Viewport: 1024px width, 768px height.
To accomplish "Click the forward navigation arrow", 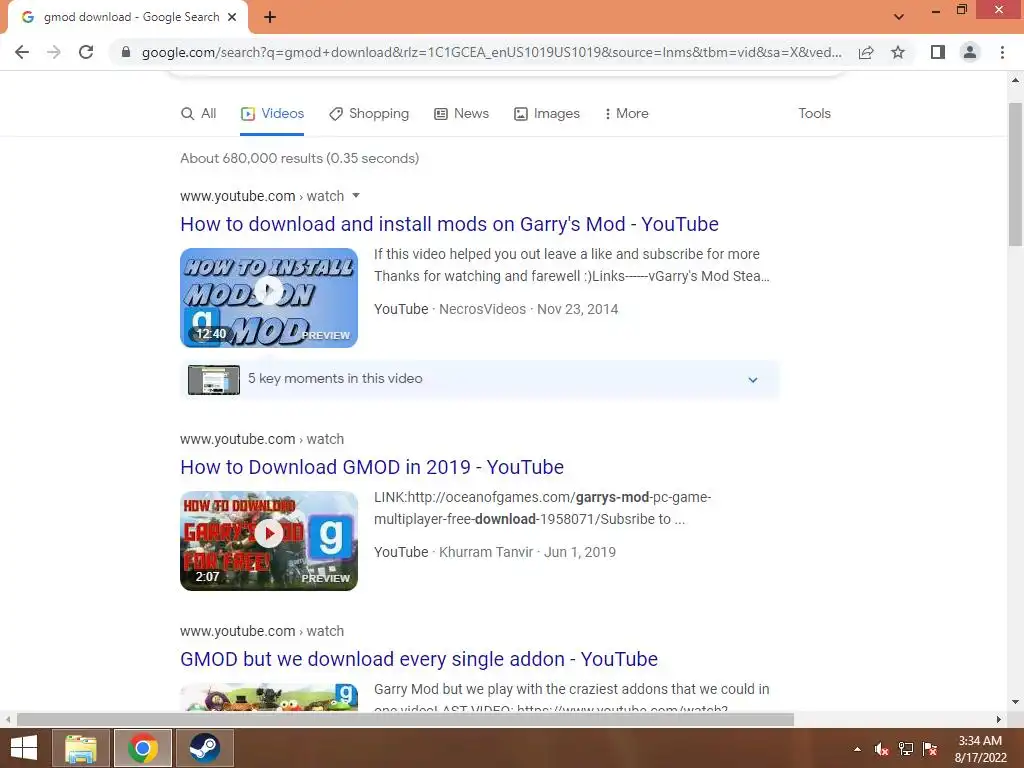I will click(x=54, y=52).
